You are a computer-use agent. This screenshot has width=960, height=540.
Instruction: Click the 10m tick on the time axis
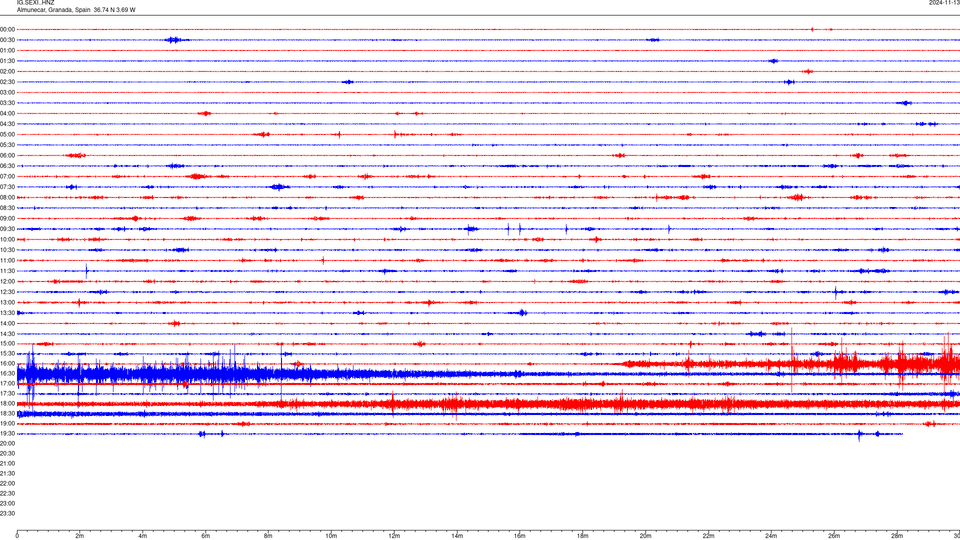click(x=331, y=536)
